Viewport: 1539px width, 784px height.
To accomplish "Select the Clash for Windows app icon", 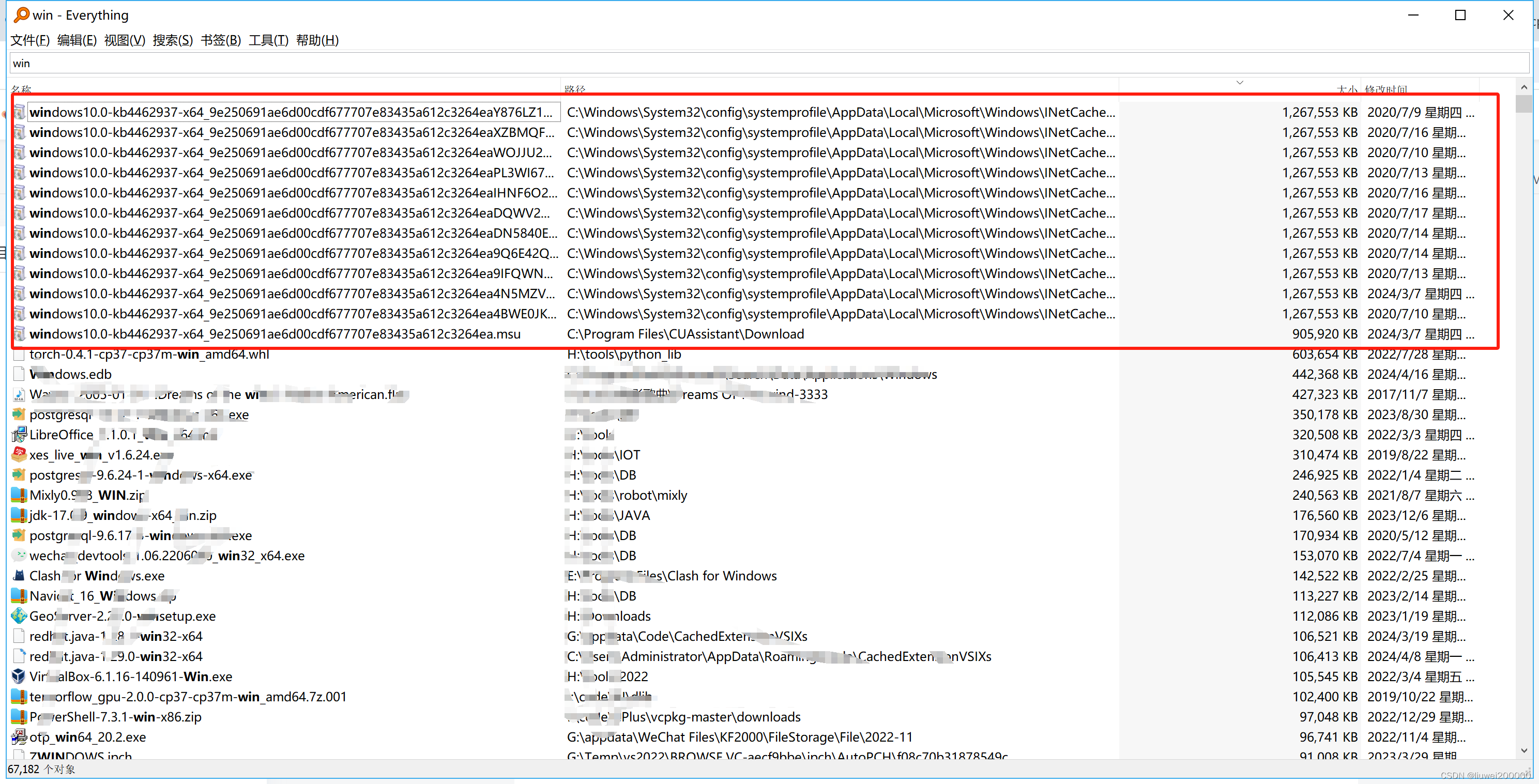I will coord(18,576).
